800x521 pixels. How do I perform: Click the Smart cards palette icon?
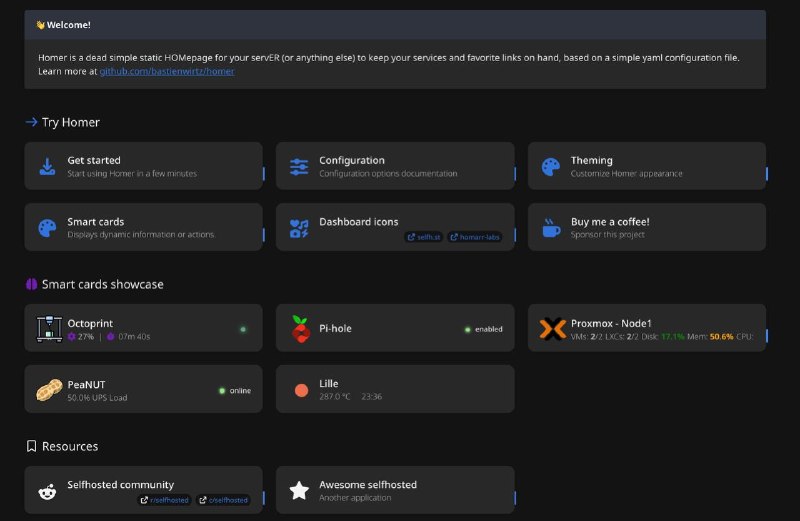point(47,228)
